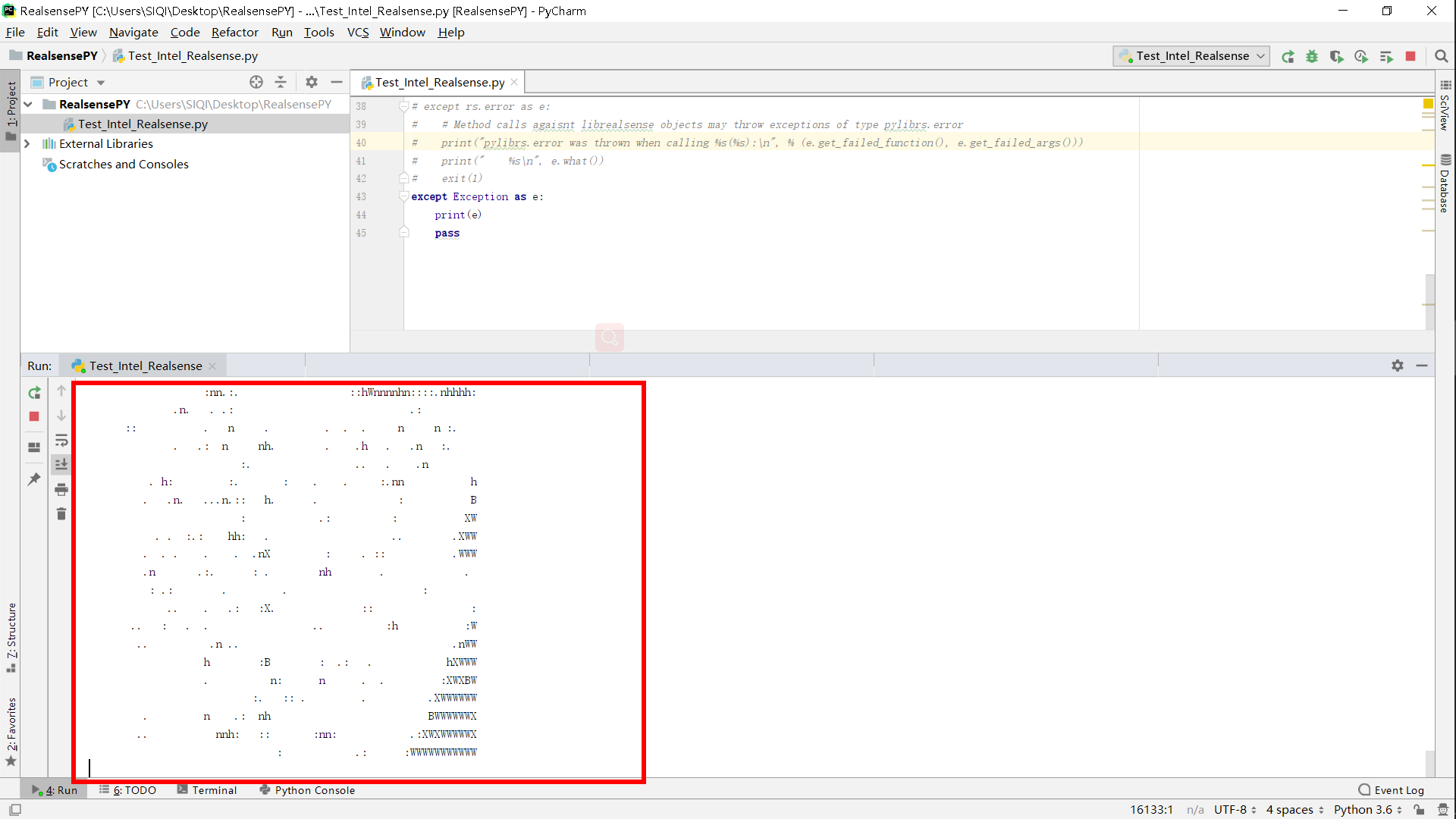The height and width of the screenshot is (819, 1456).
Task: Switch to Terminal tool window tab
Action: pos(207,790)
